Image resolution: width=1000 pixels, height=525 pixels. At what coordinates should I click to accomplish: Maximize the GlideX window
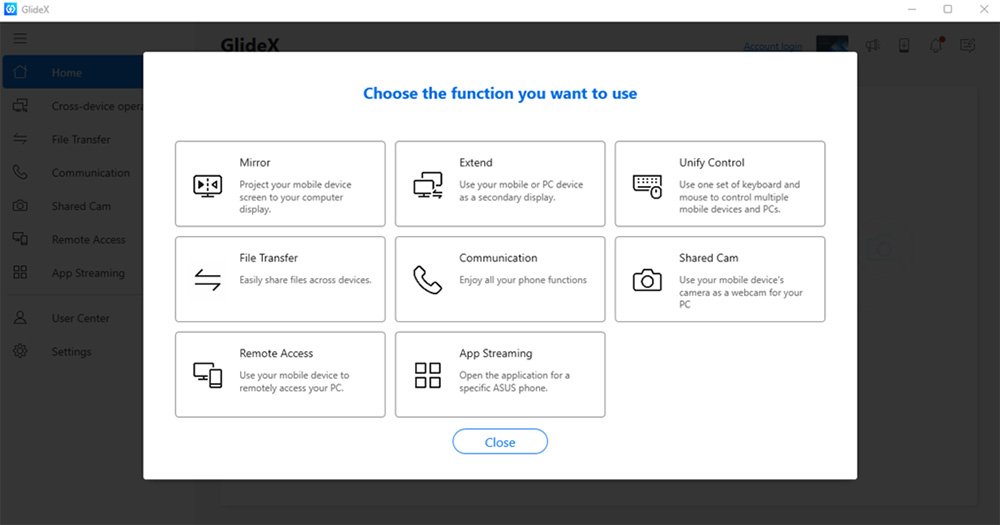tap(947, 9)
